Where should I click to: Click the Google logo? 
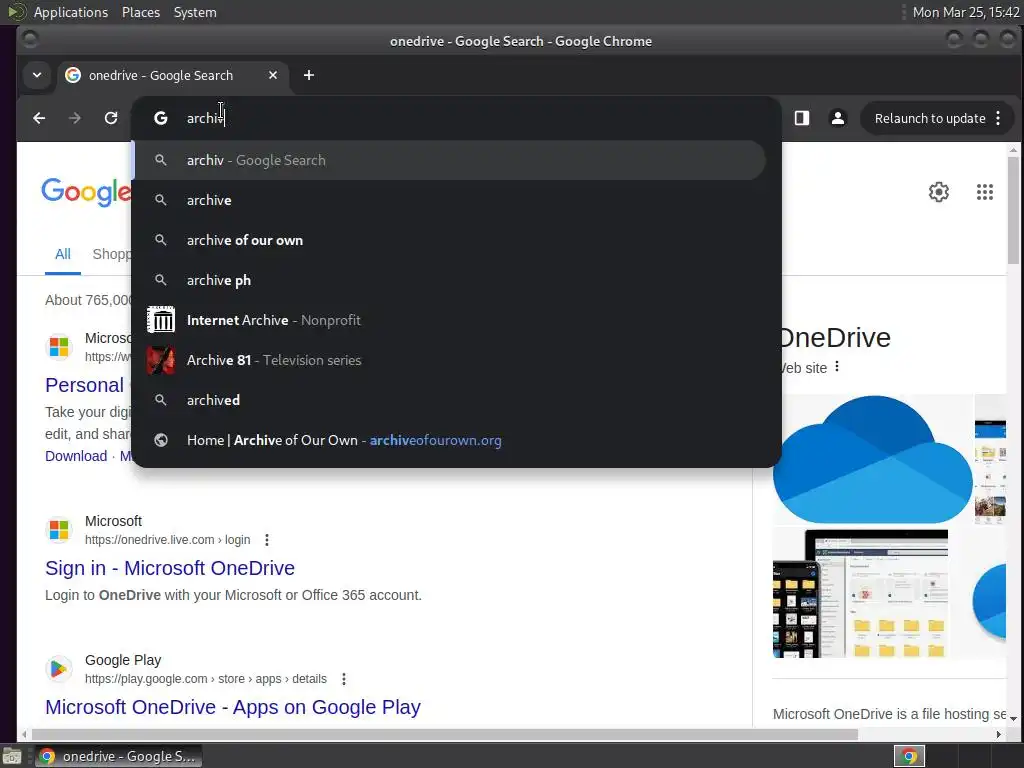coord(86,192)
